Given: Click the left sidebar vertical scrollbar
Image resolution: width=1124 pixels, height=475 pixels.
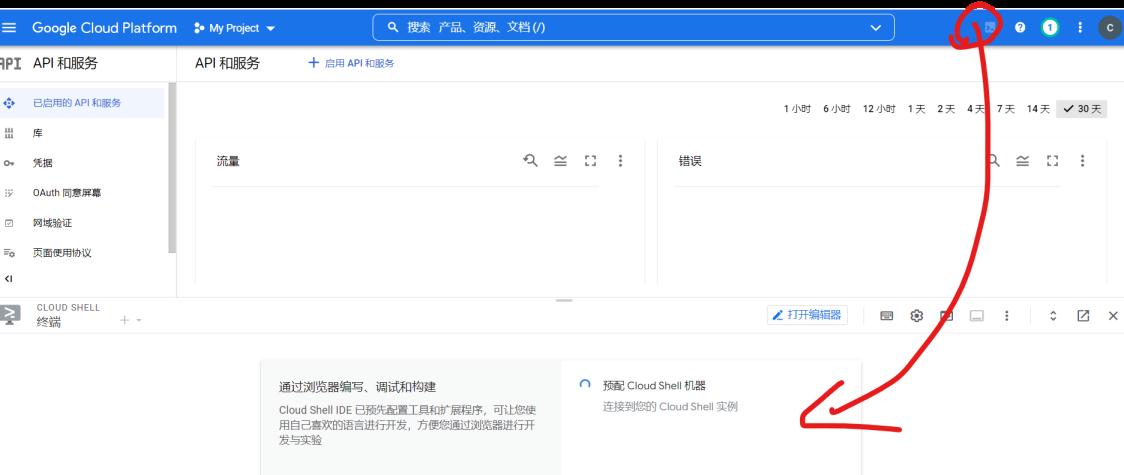Looking at the screenshot, I should point(172,168).
